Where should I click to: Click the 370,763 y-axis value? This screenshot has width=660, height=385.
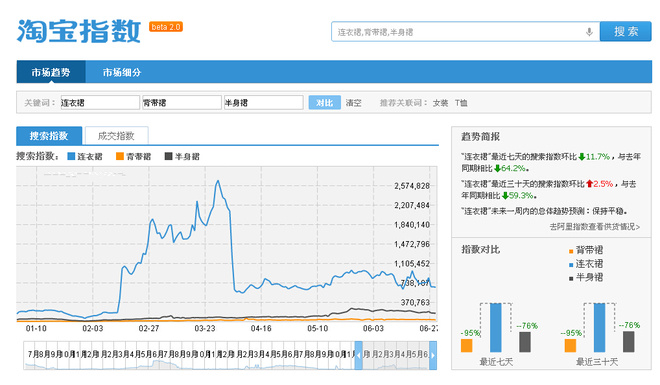(415, 303)
